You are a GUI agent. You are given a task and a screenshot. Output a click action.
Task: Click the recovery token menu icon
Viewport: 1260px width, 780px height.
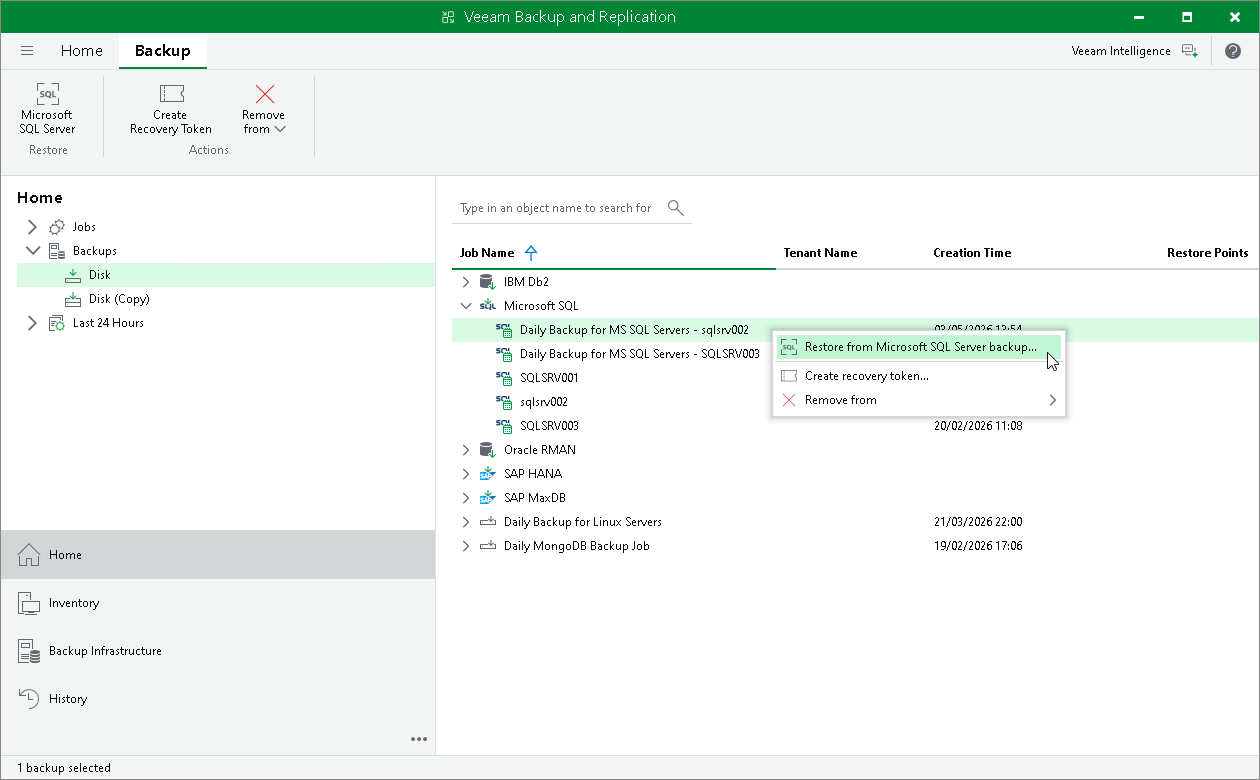(789, 376)
